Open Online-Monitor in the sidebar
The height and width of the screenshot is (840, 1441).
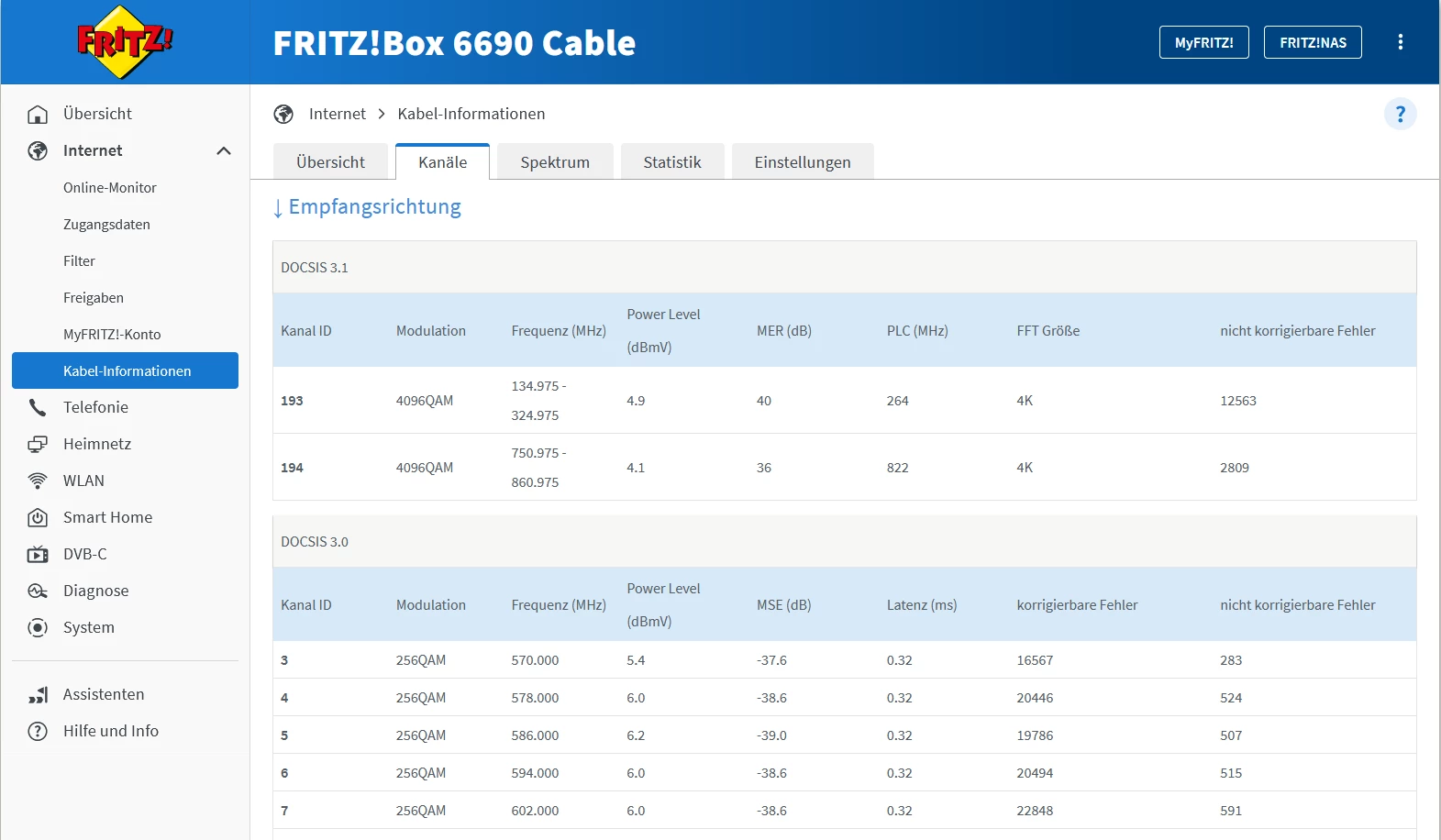(110, 187)
